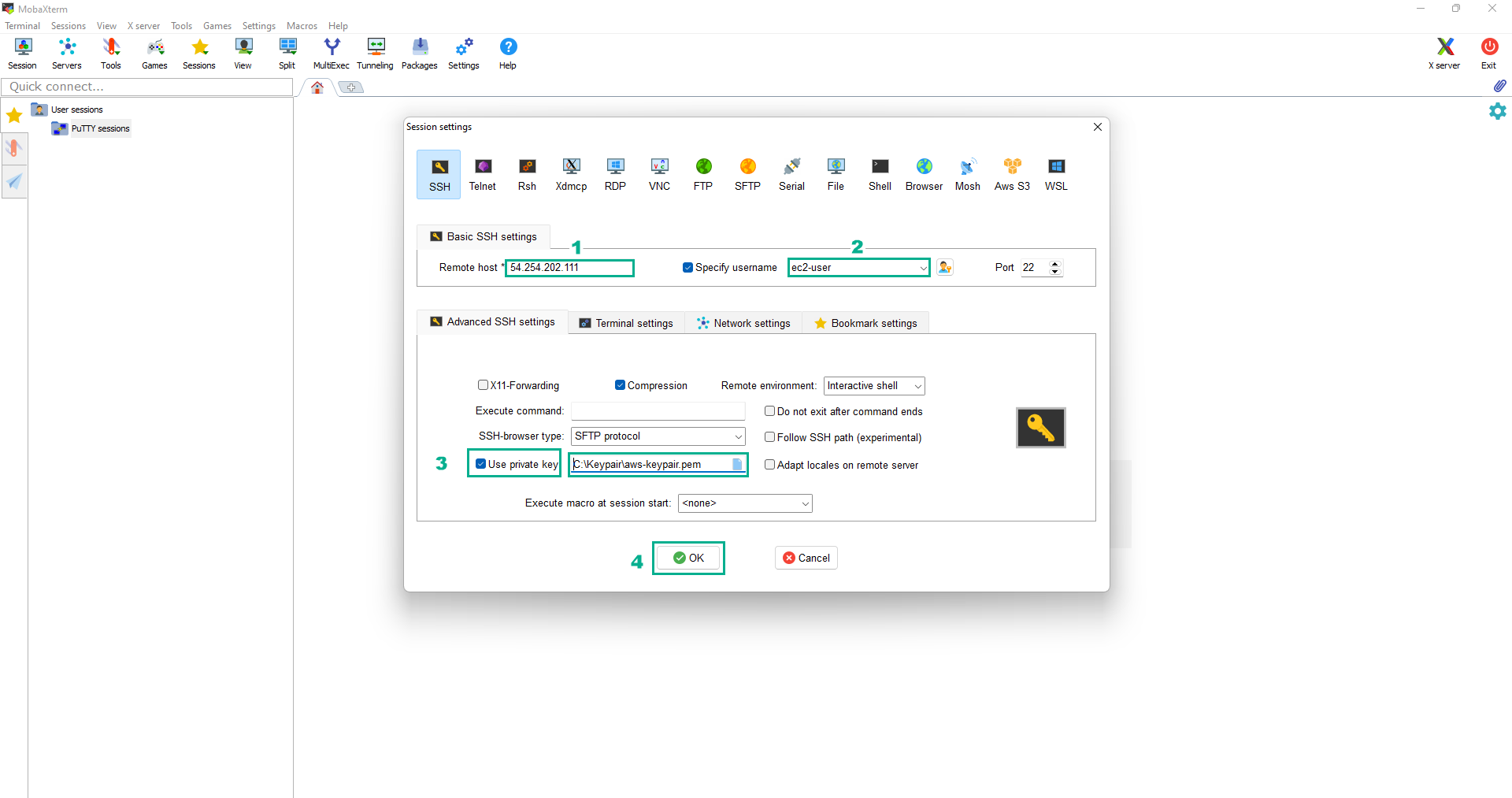Select the File session type
This screenshot has height=798, width=1512.
(836, 175)
